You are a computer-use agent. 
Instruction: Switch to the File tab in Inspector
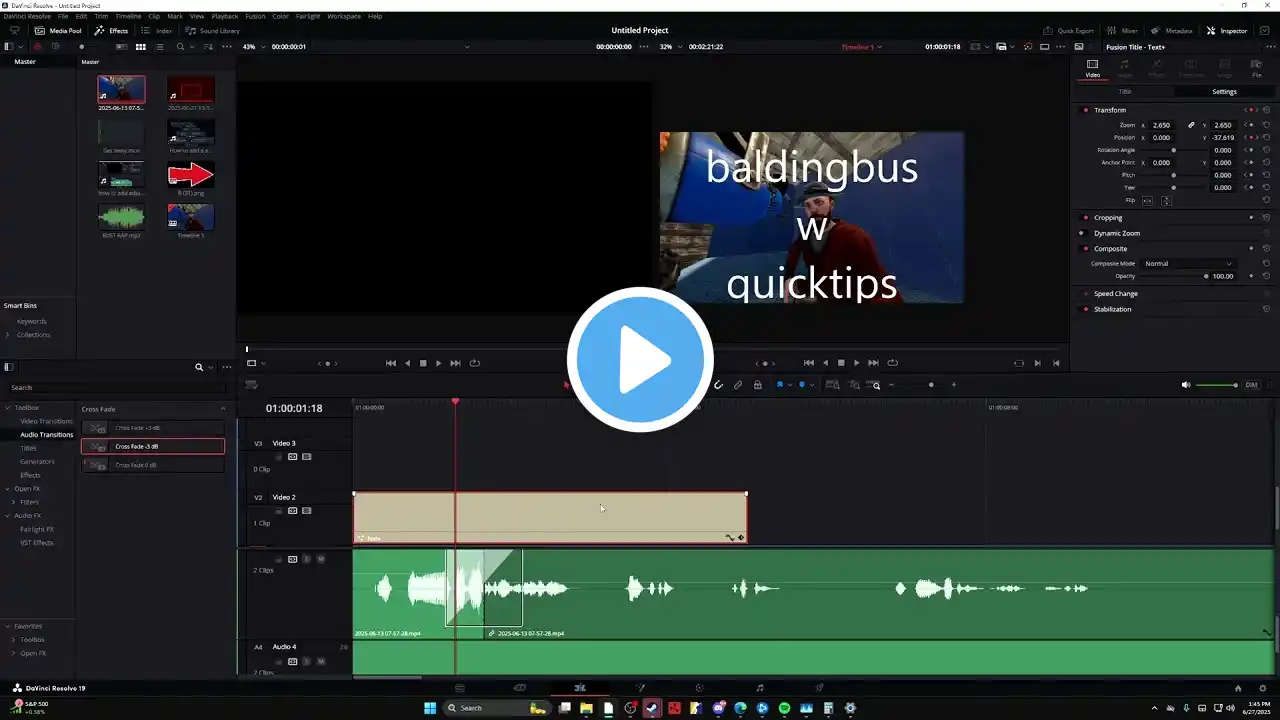[1257, 68]
